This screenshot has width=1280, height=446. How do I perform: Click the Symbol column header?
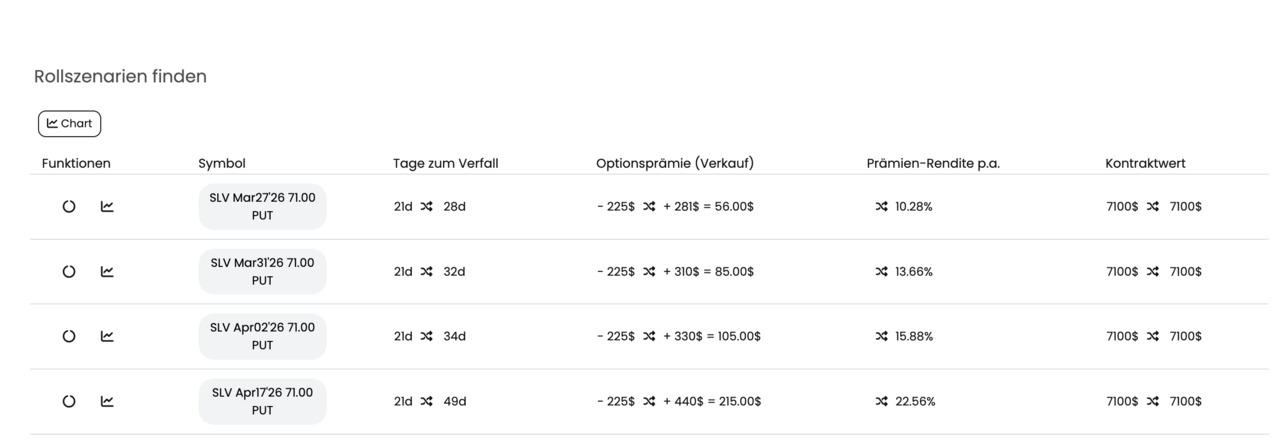pyautogui.click(x=222, y=163)
